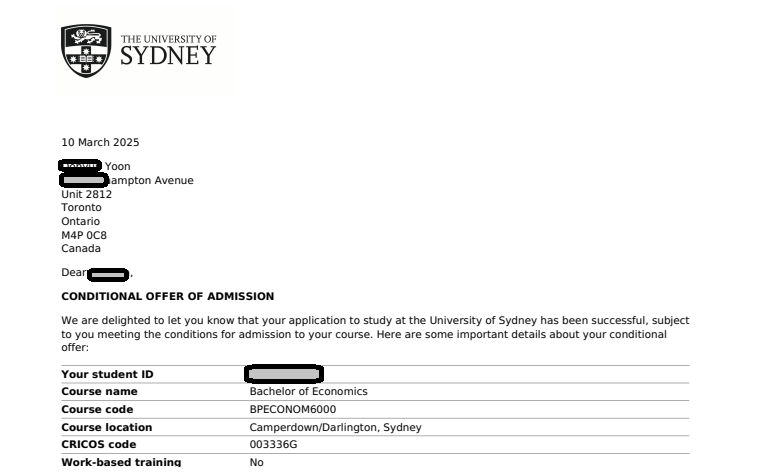Click the Dear salutation line
760x475 pixels.
pyautogui.click(x=96, y=272)
